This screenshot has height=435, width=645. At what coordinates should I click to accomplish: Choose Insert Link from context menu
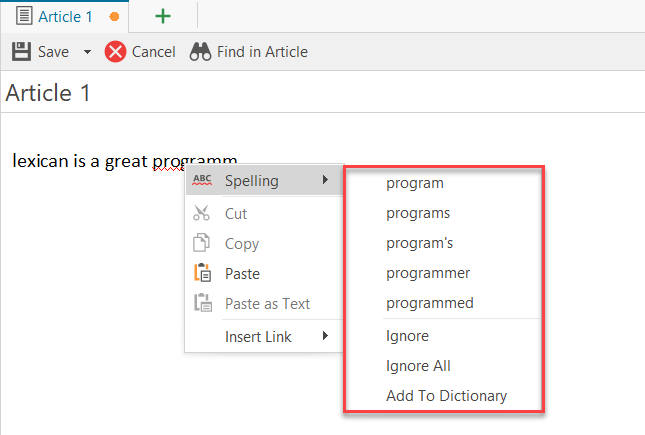click(258, 336)
